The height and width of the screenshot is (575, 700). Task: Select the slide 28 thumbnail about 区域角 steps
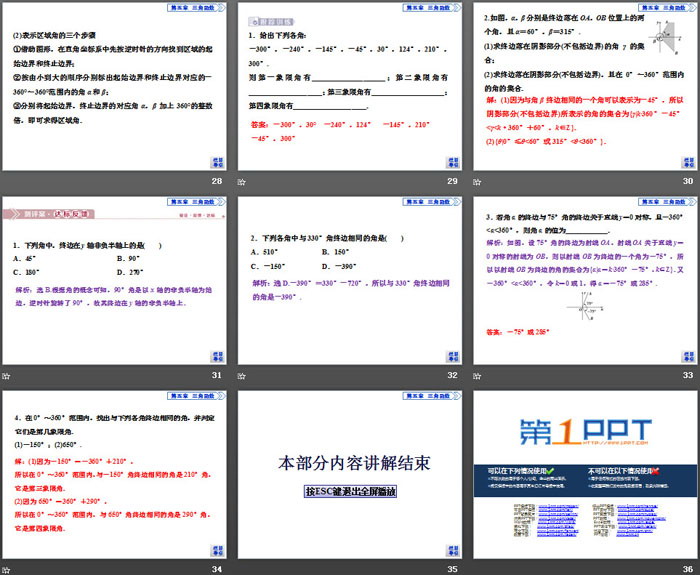click(114, 86)
